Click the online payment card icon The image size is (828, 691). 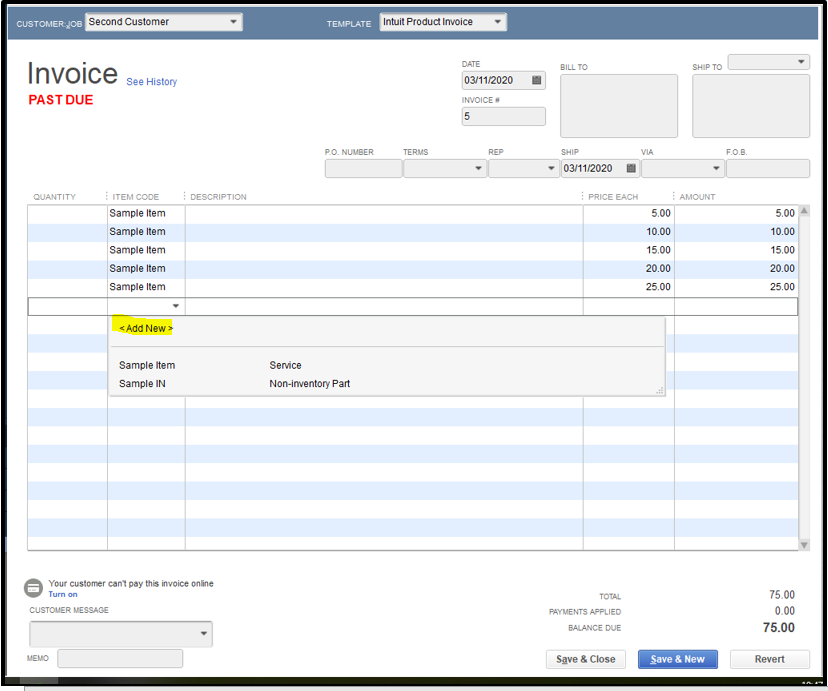pos(33,588)
